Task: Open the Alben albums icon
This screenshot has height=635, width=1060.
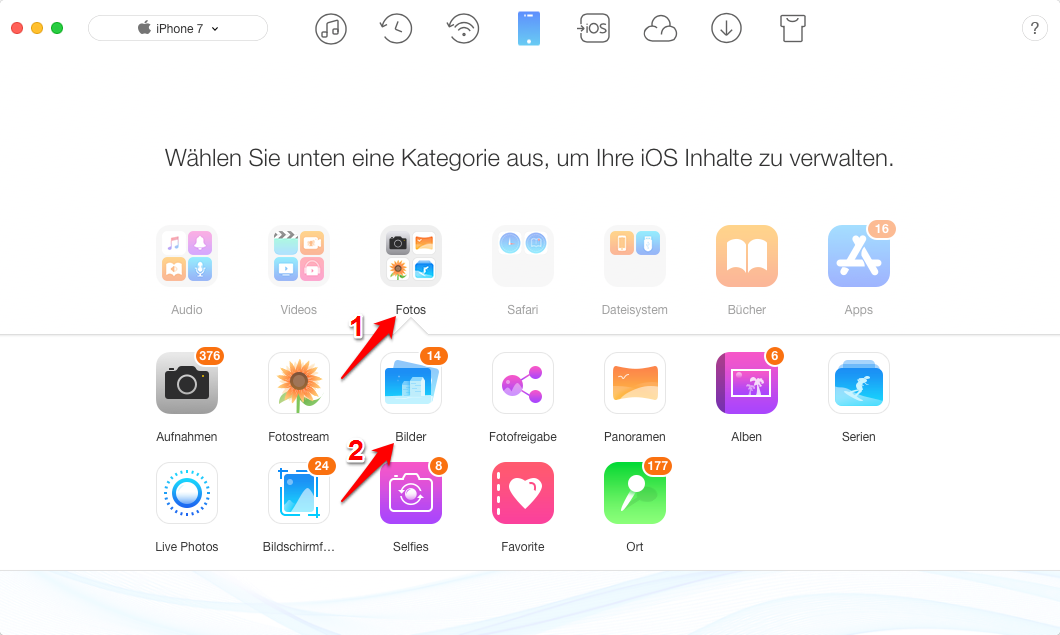Action: (747, 383)
